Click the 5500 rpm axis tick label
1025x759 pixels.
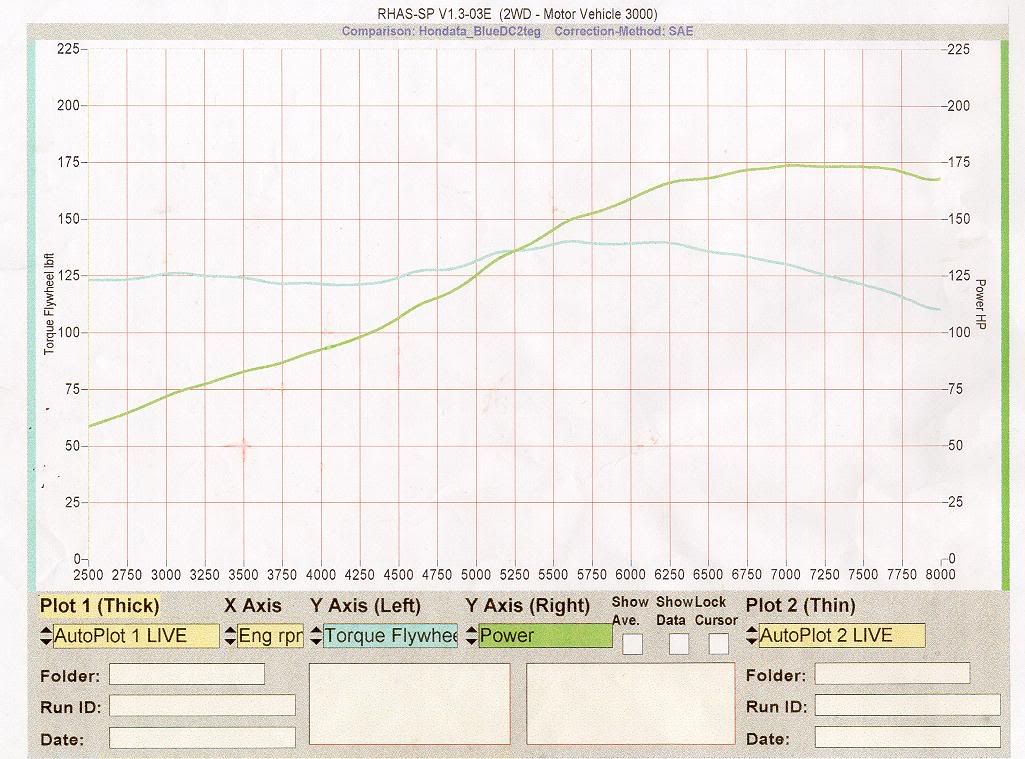click(553, 575)
